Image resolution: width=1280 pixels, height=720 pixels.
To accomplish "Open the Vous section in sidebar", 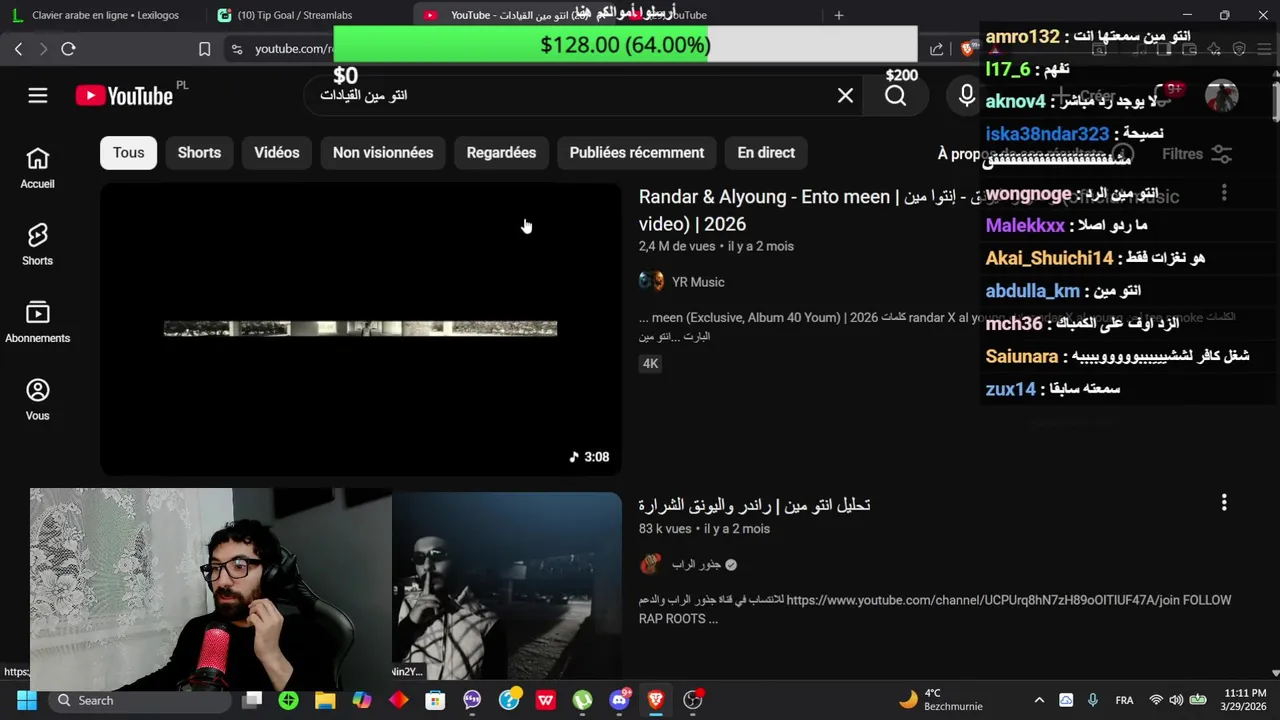I will pyautogui.click(x=37, y=400).
